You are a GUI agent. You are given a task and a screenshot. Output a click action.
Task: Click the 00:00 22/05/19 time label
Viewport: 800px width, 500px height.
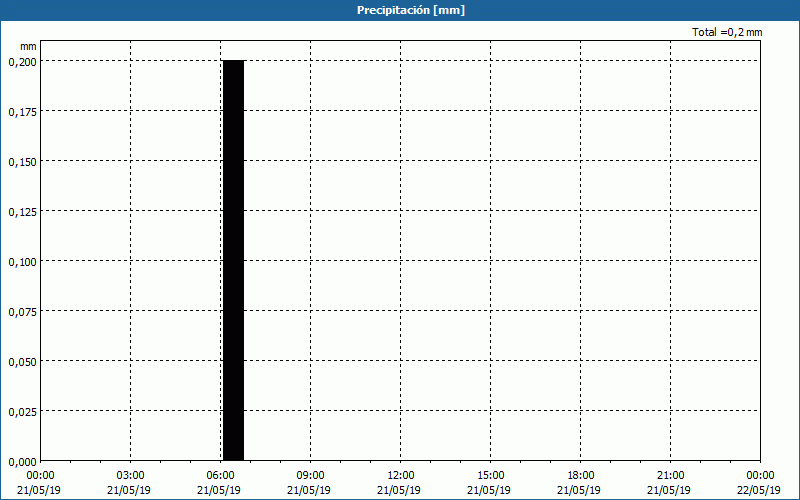(759, 483)
